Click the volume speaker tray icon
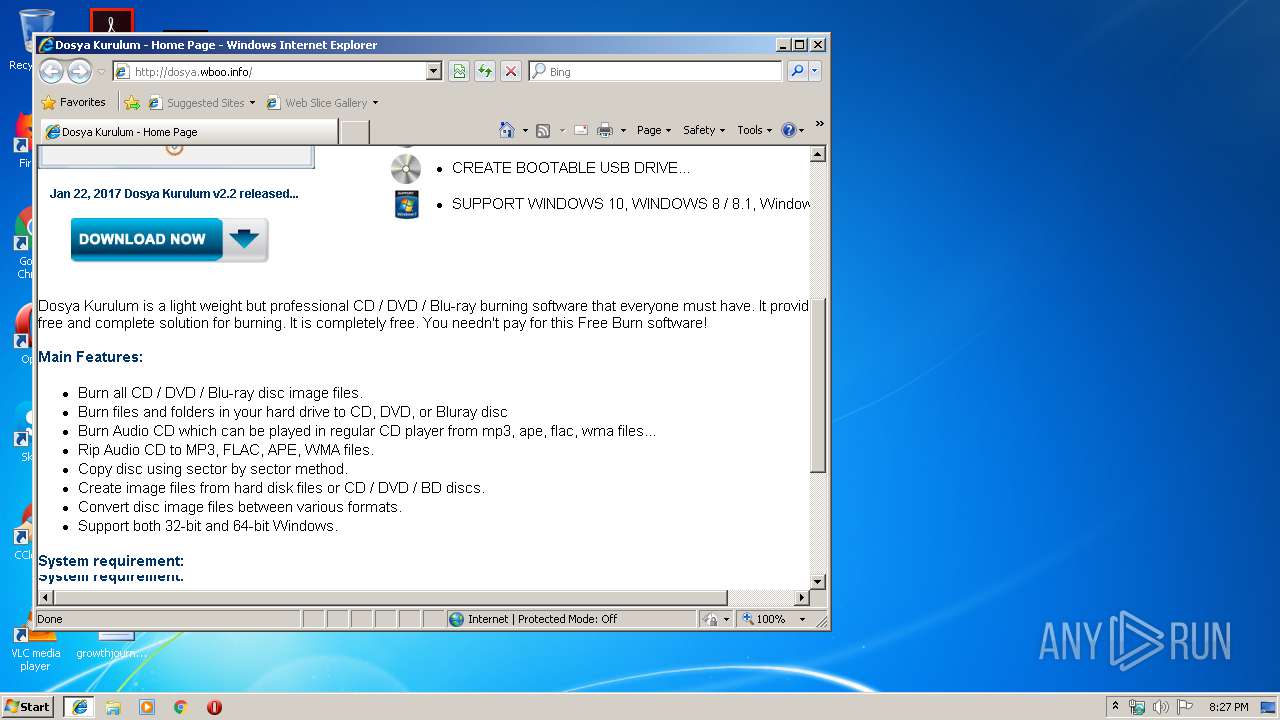Image resolution: width=1280 pixels, height=720 pixels. click(x=1160, y=707)
